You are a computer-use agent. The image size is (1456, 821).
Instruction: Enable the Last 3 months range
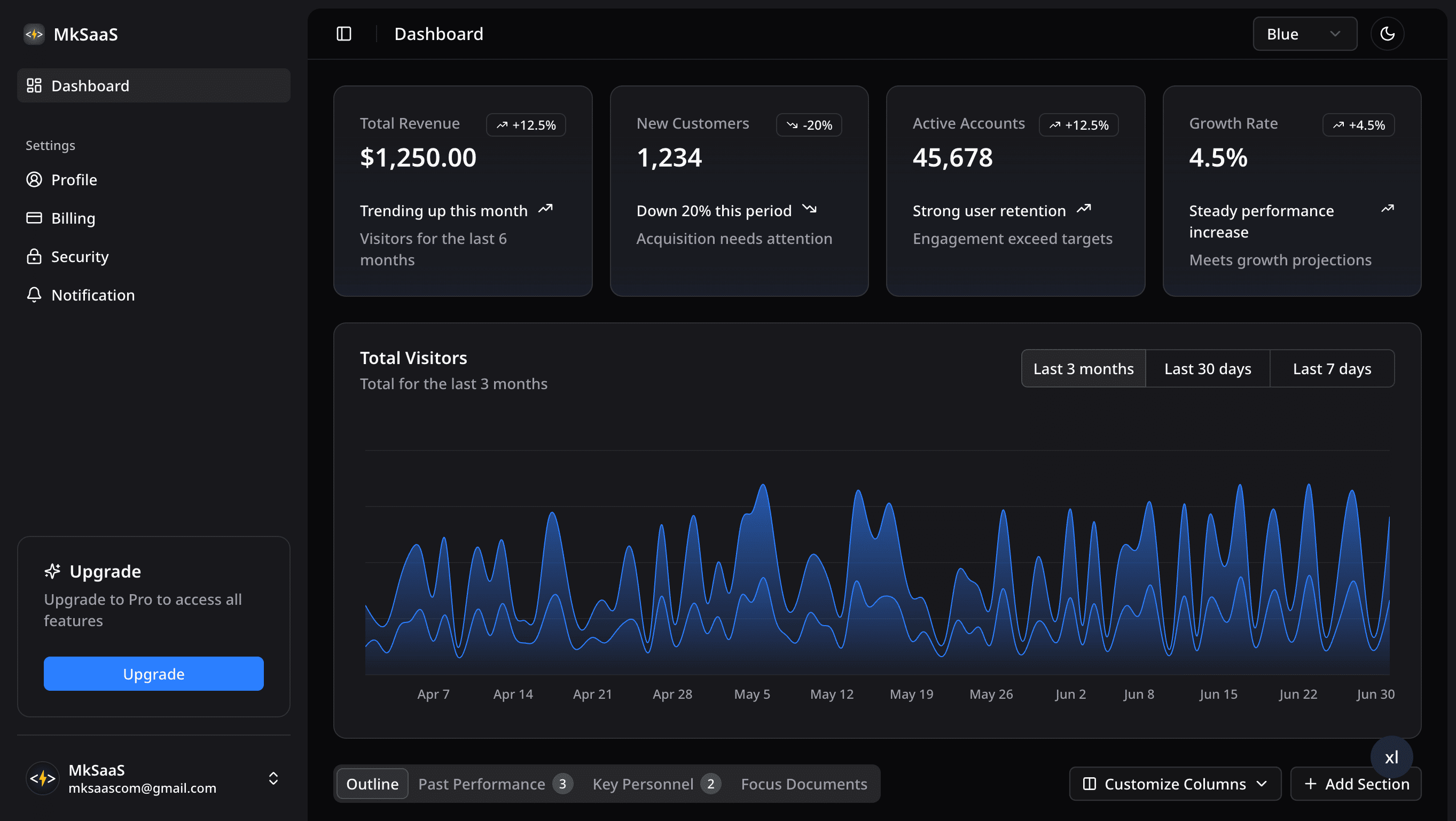click(1083, 368)
